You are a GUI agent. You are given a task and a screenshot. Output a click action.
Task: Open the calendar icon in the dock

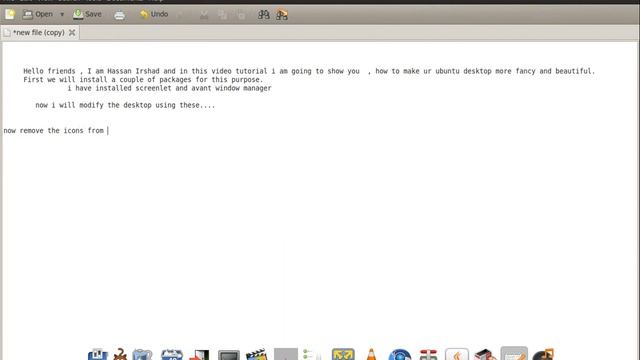pos(172,354)
